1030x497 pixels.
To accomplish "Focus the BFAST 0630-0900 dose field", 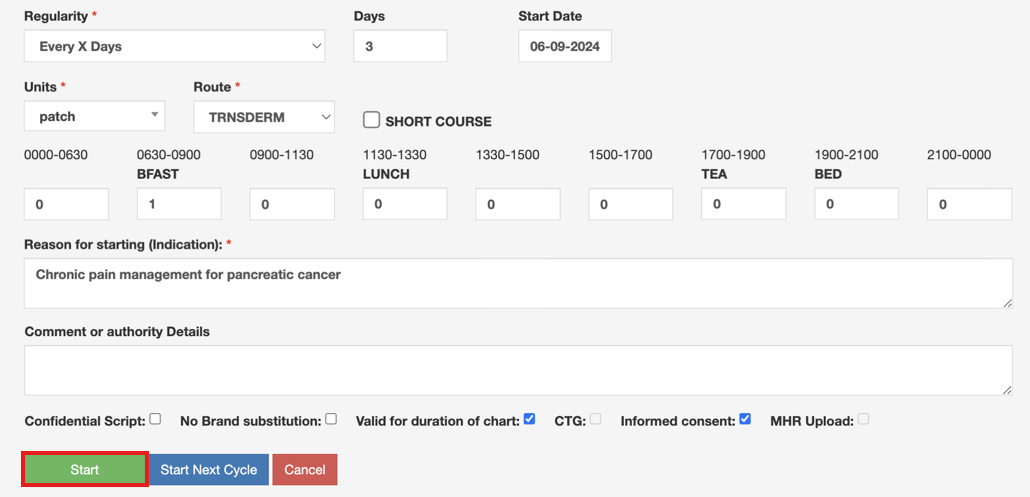I will [x=179, y=204].
